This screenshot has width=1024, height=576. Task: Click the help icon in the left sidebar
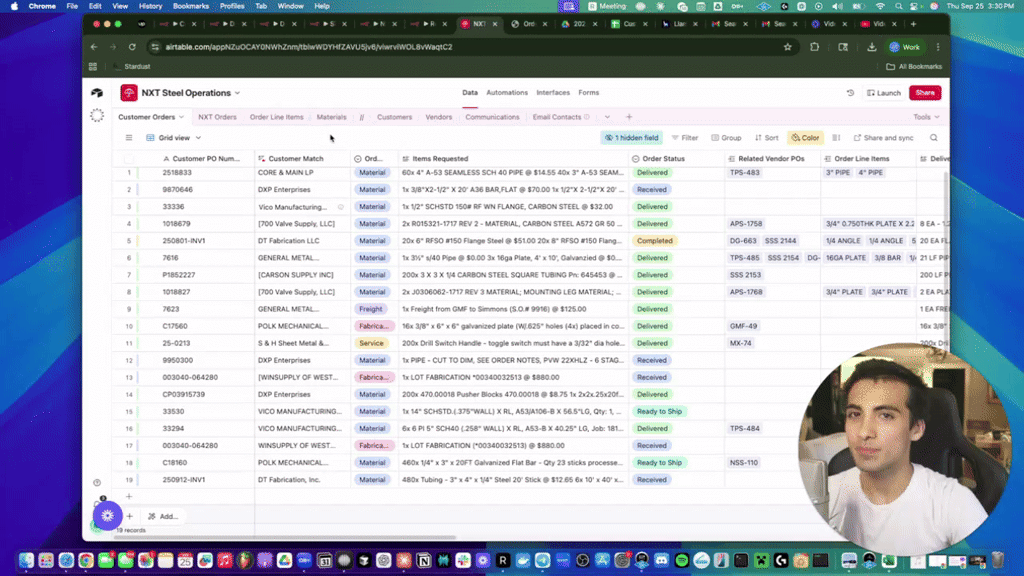tap(97, 483)
